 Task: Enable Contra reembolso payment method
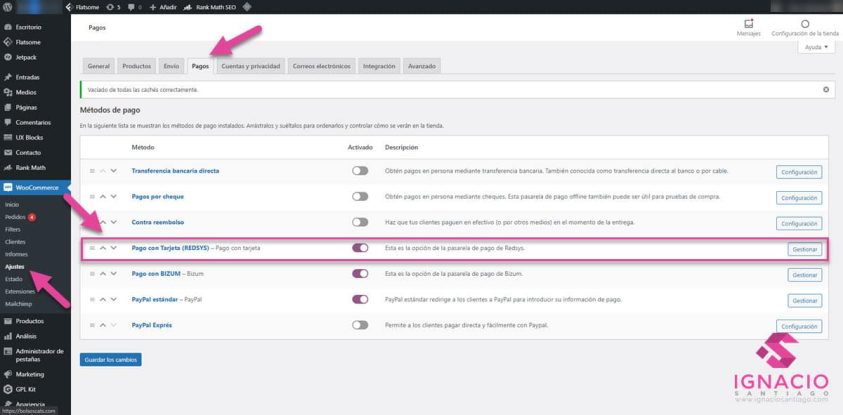coord(360,222)
